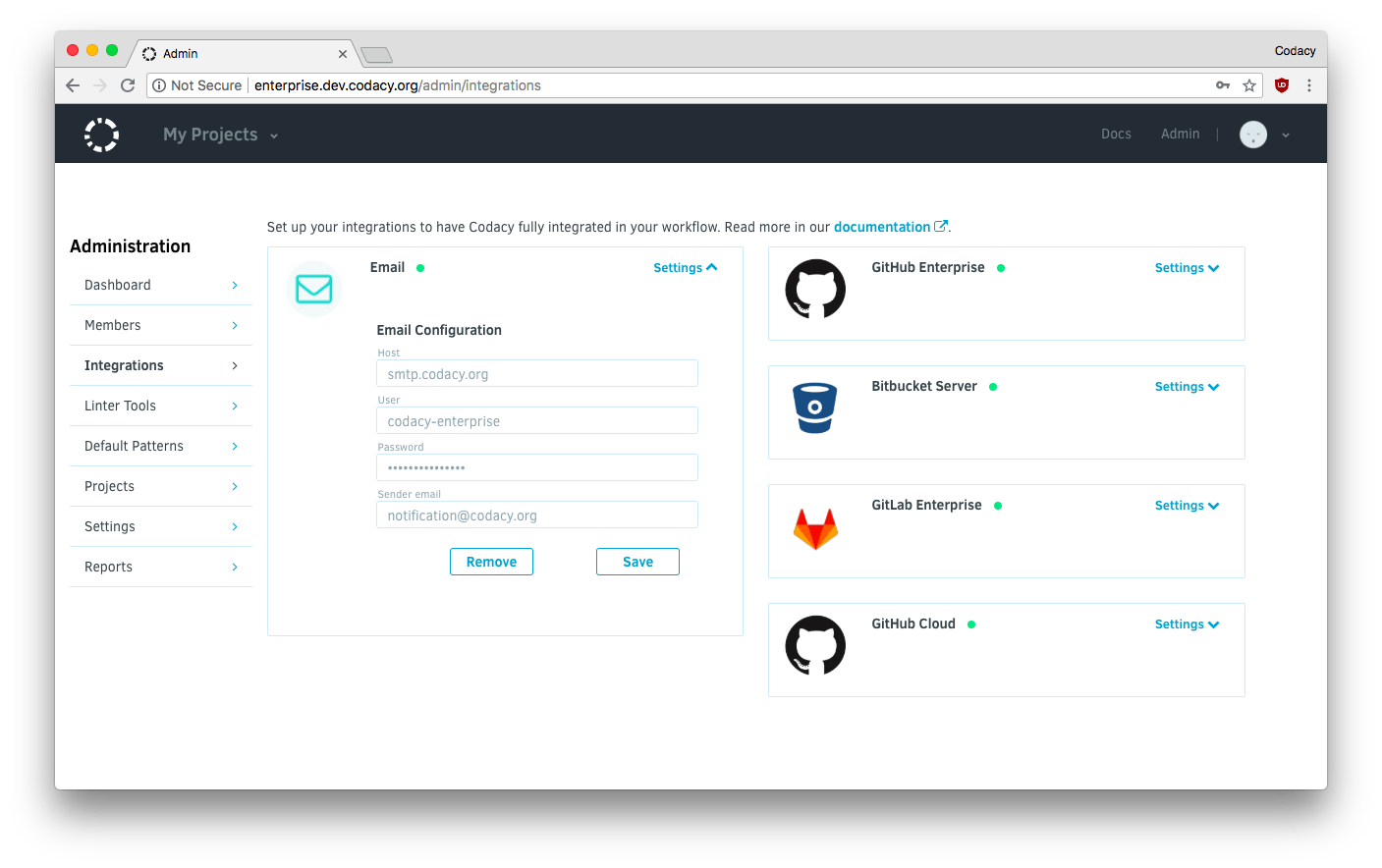Click the Bitbucket Server bucket logo
This screenshot has height=868, width=1382.
click(x=815, y=407)
